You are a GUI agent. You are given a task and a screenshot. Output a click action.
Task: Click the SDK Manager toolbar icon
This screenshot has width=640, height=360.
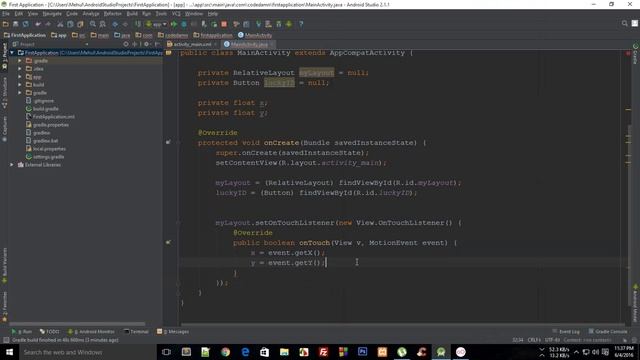point(279,24)
